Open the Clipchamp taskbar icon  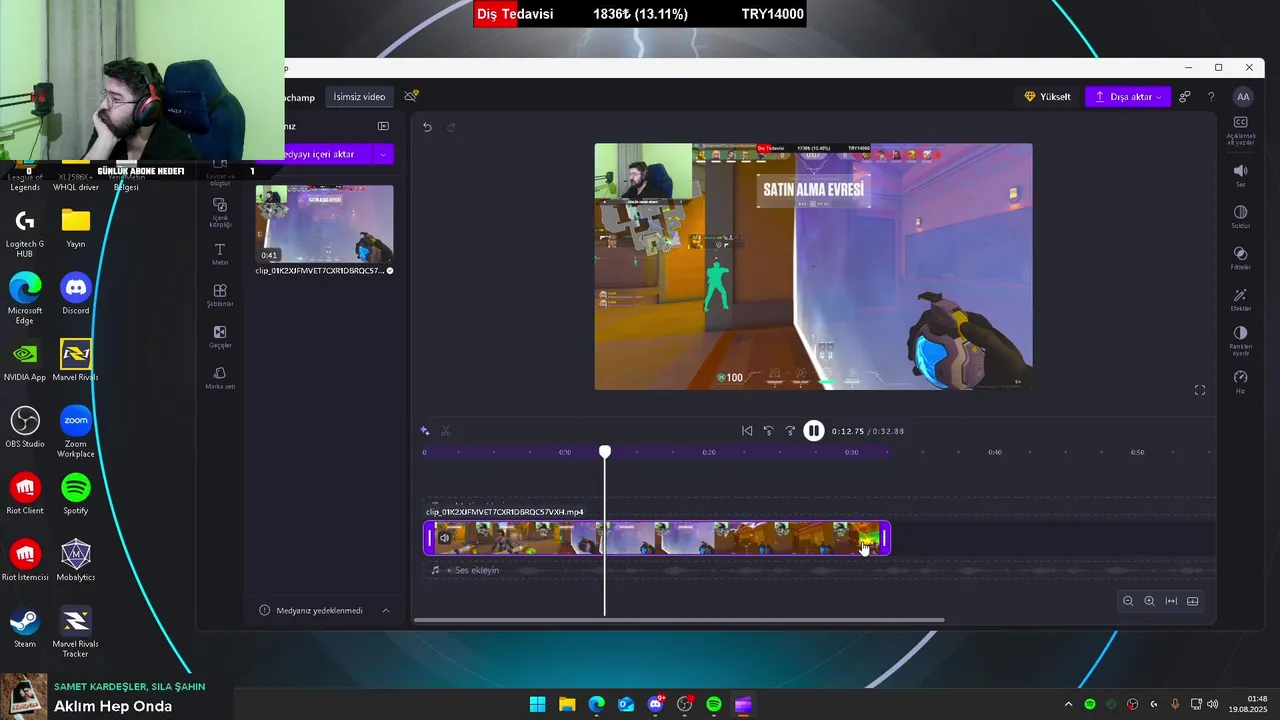(743, 704)
